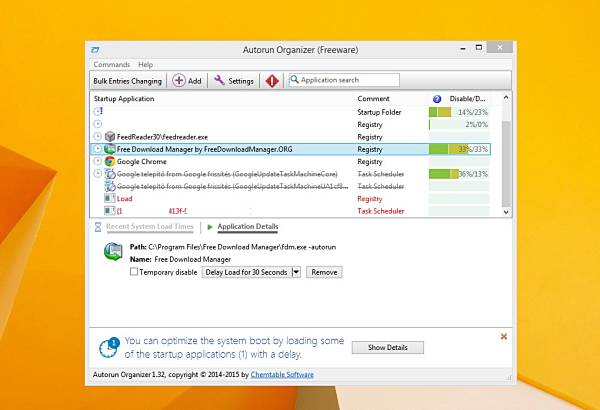The width and height of the screenshot is (600, 410).
Task: Click the Google Chrome icon
Action: tap(110, 162)
